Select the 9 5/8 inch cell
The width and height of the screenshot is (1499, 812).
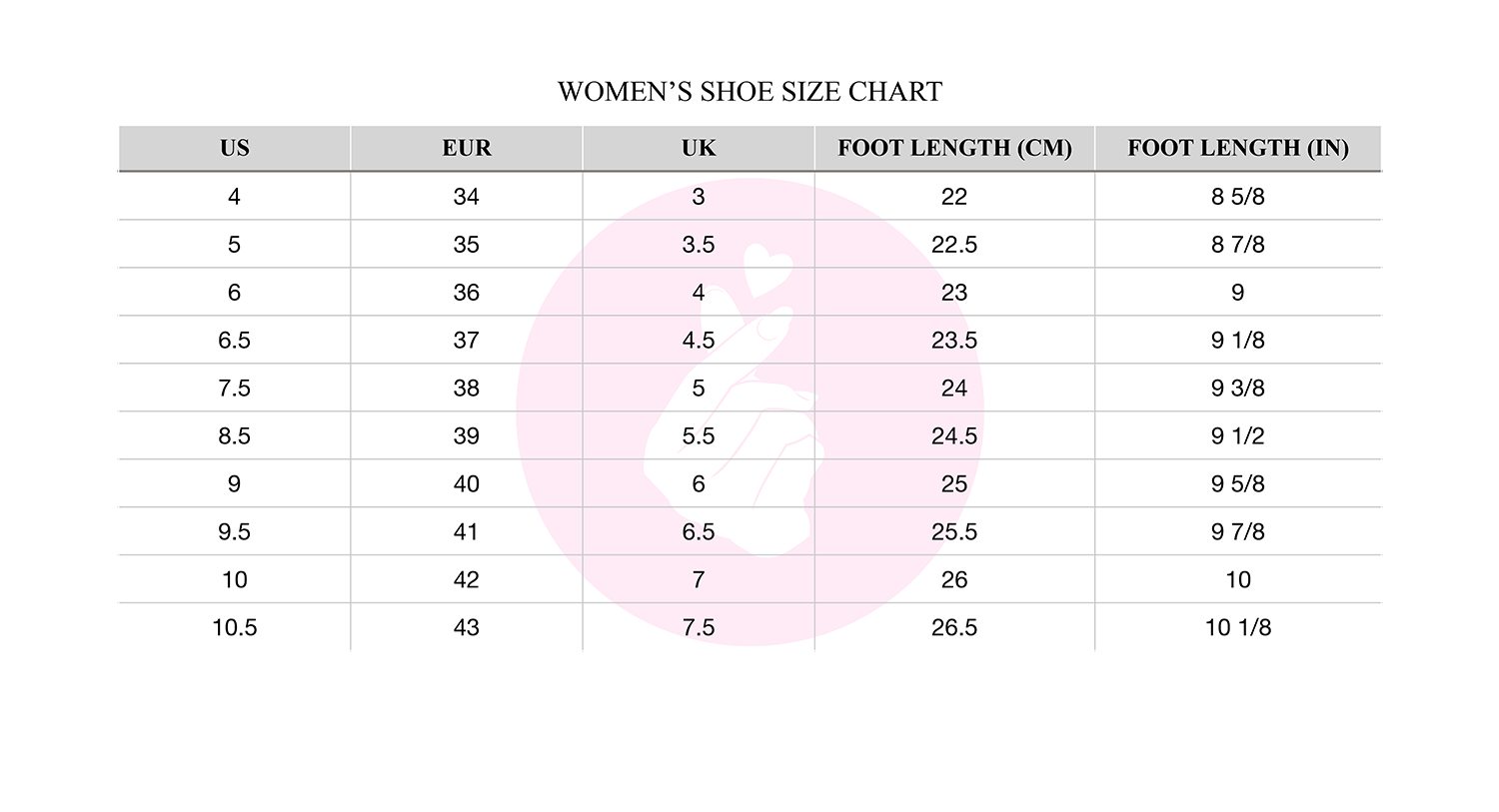click(1238, 483)
